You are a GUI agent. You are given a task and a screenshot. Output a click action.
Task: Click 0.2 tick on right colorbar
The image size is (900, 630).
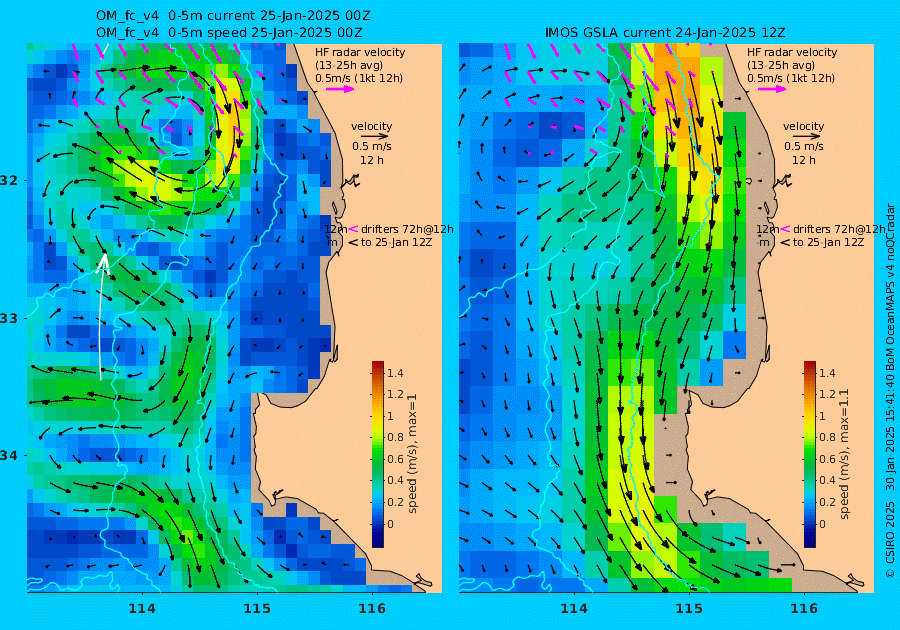pos(827,502)
